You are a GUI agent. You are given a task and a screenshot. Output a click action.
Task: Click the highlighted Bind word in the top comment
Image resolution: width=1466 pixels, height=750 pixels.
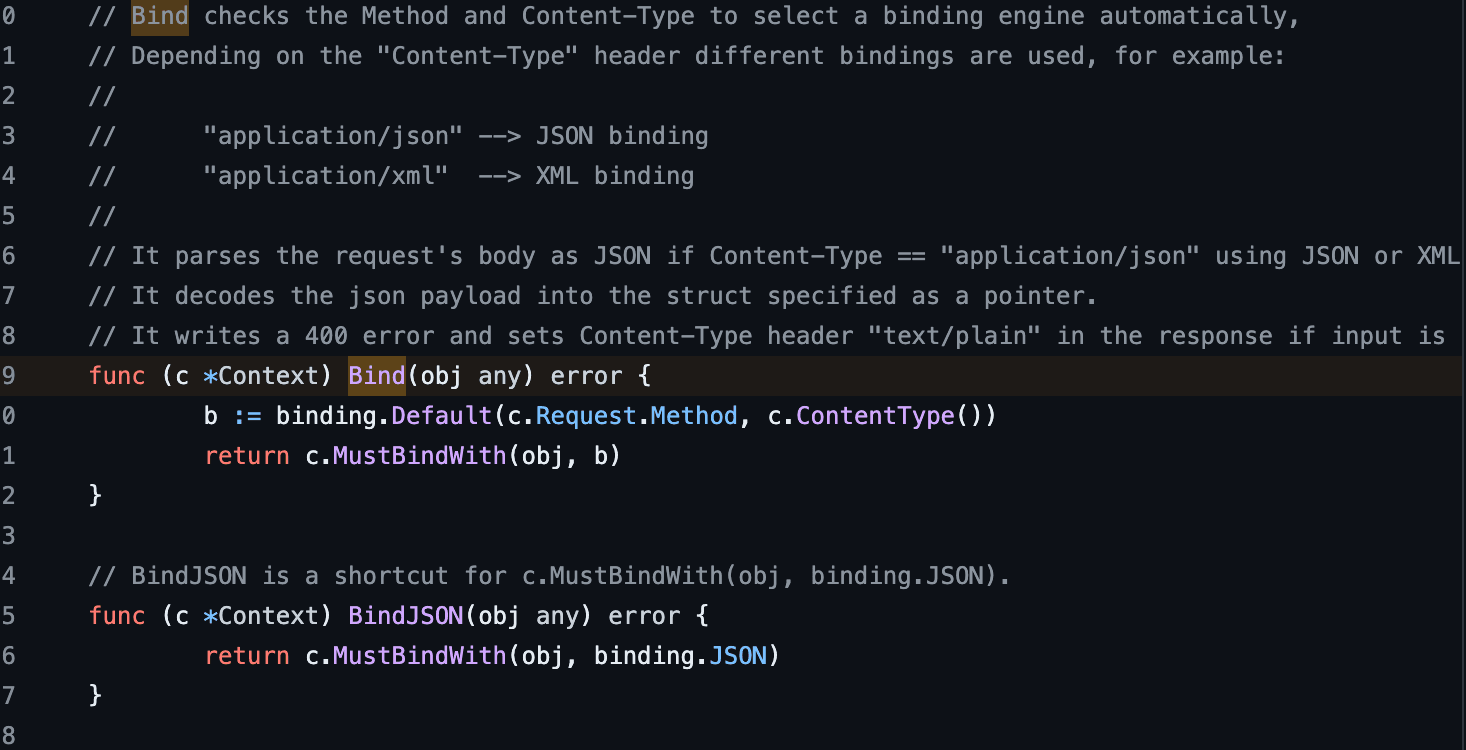point(159,16)
